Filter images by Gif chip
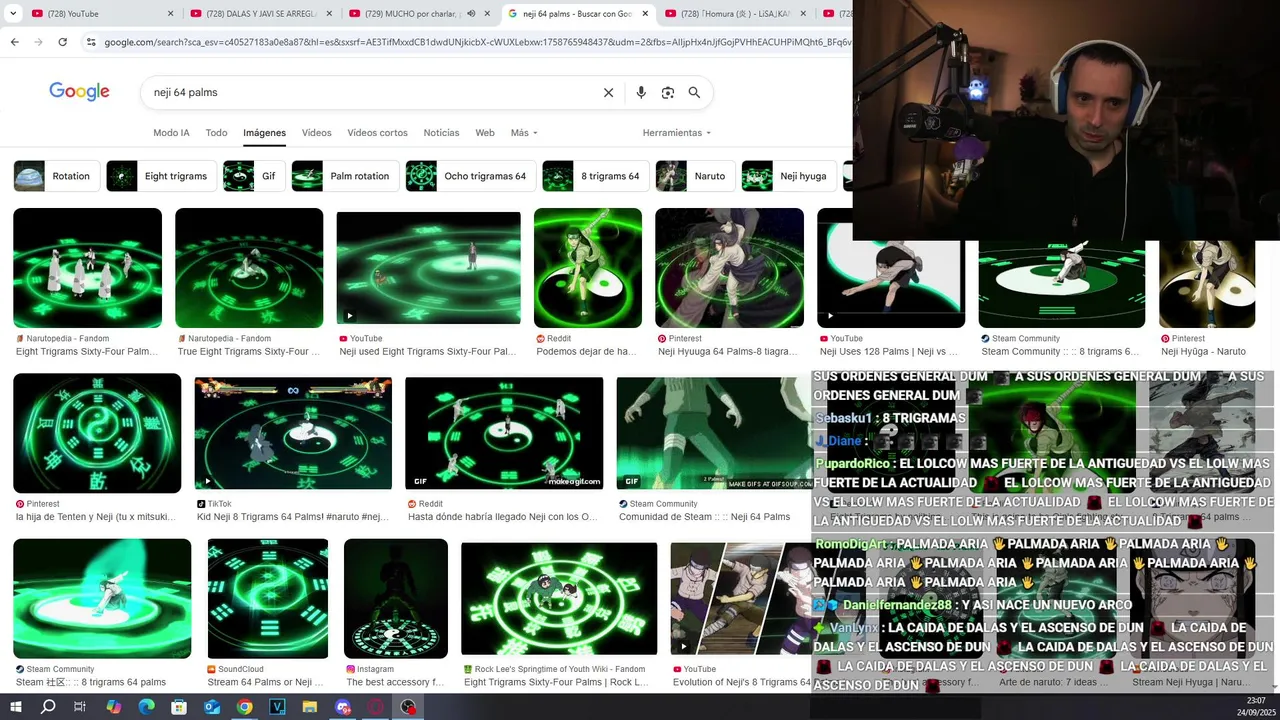 coord(253,176)
